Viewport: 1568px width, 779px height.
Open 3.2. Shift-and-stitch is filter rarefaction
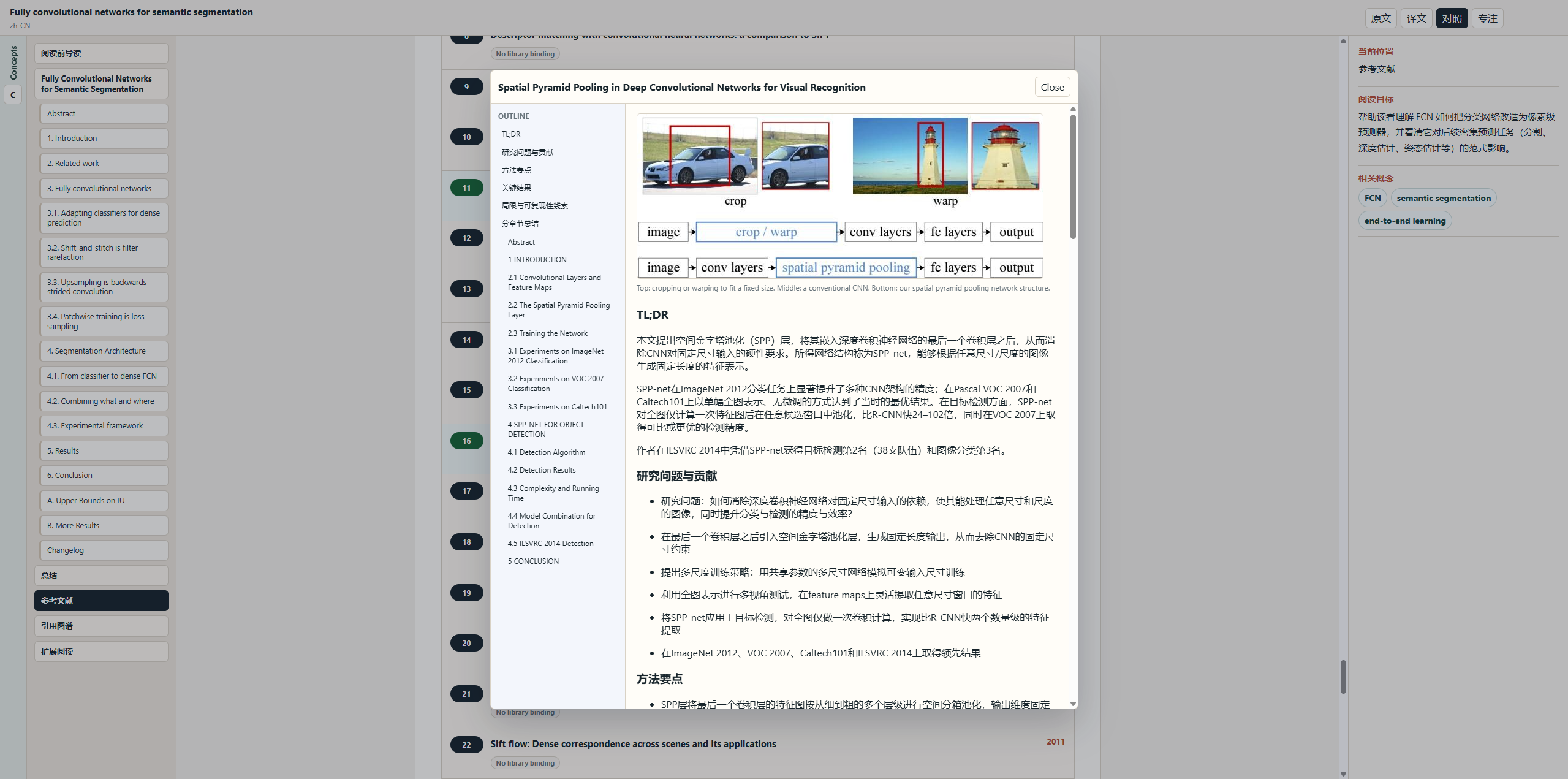(104, 253)
